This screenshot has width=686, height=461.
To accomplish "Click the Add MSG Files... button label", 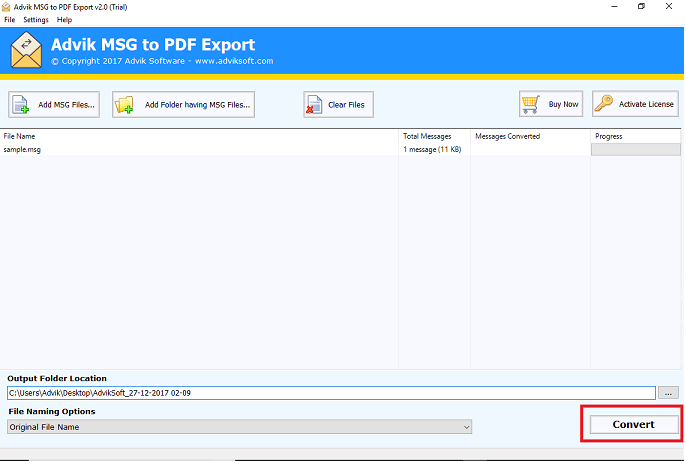I will click(66, 105).
